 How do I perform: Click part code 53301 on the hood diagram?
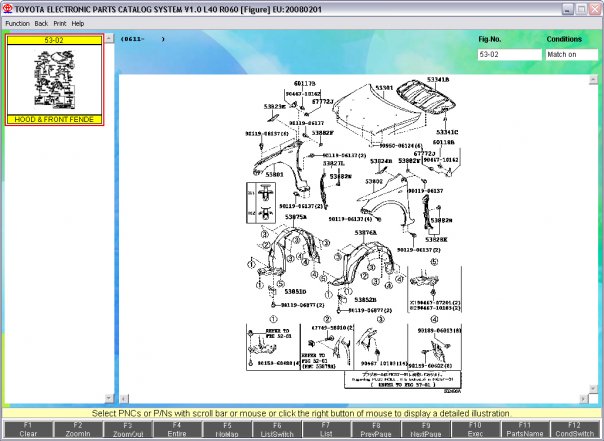tap(384, 88)
